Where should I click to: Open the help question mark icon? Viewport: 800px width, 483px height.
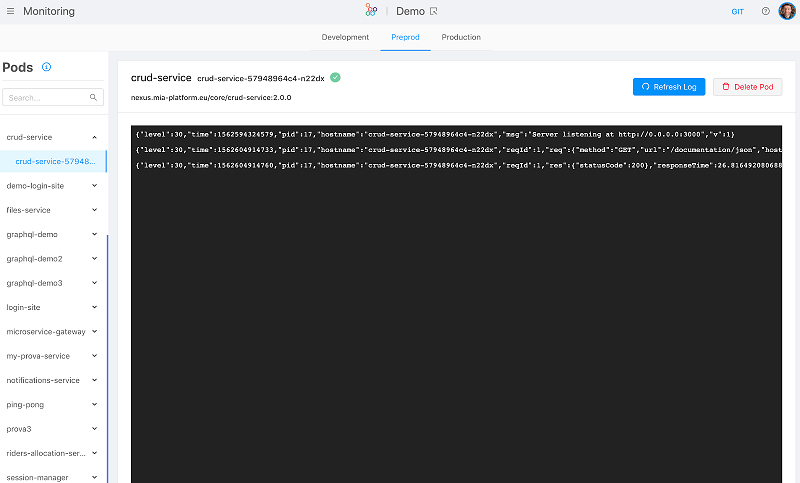pos(765,11)
